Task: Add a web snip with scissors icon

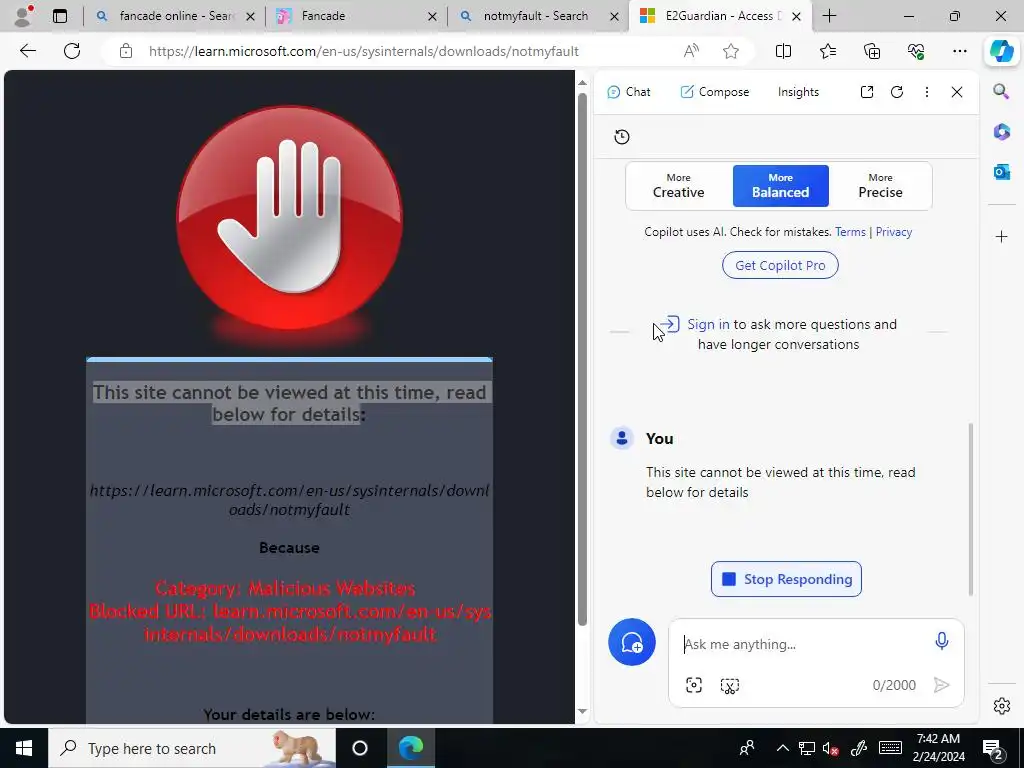Action: tap(729, 685)
